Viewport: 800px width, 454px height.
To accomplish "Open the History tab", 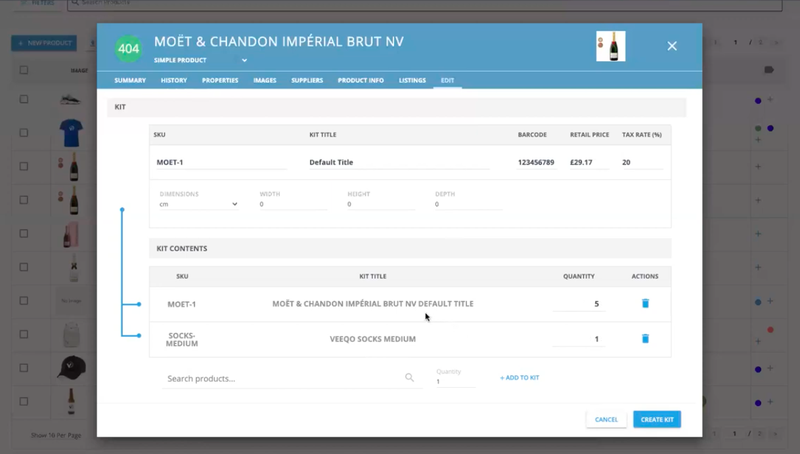I will click(174, 80).
